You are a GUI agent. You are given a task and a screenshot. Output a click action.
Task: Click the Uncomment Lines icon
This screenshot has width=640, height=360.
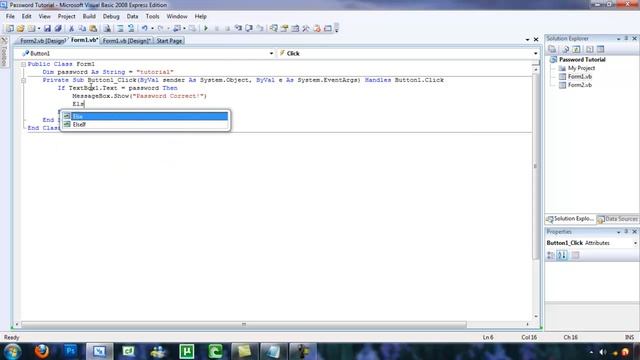click(131, 28)
